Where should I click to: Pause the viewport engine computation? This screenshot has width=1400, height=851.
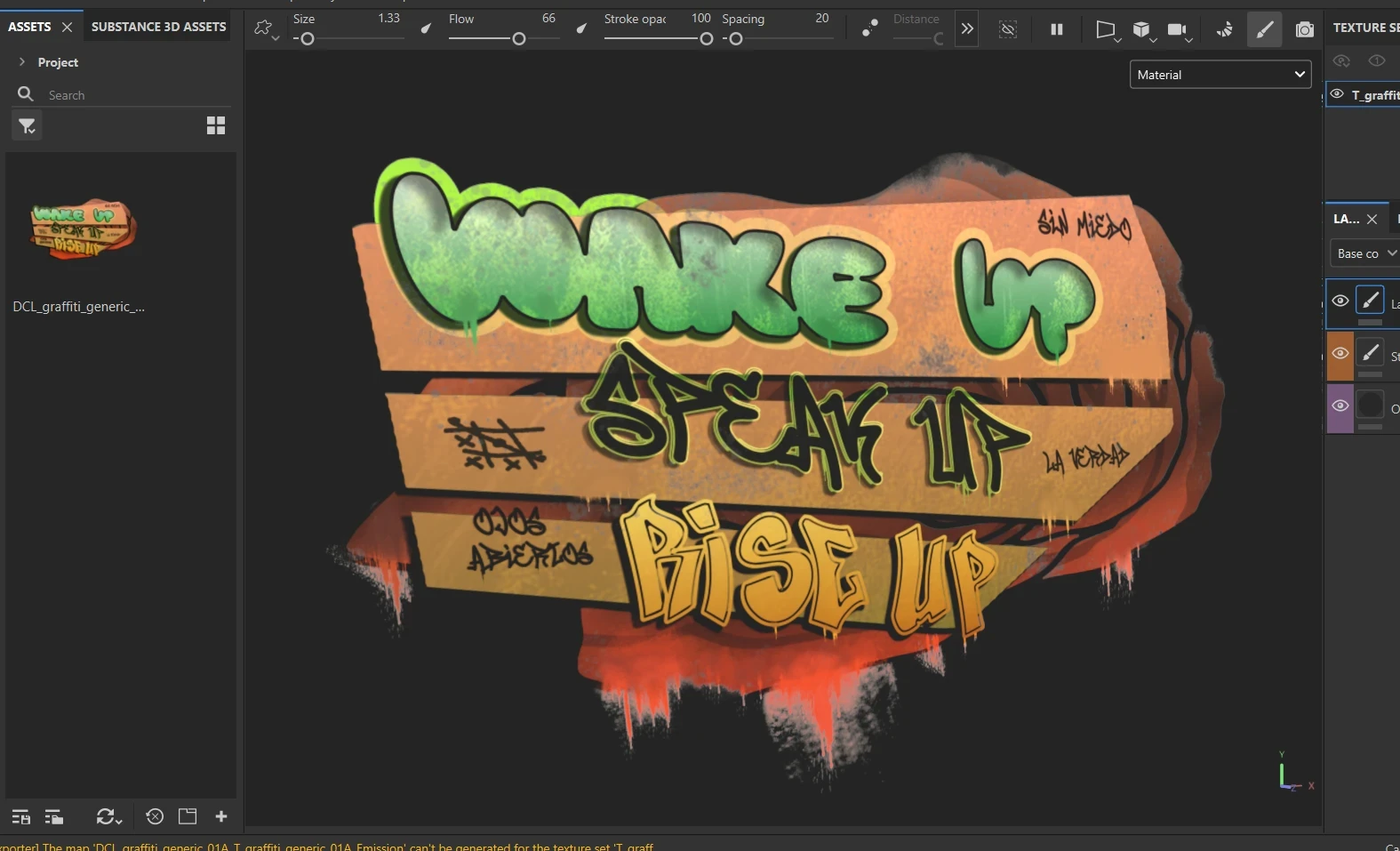(x=1056, y=29)
